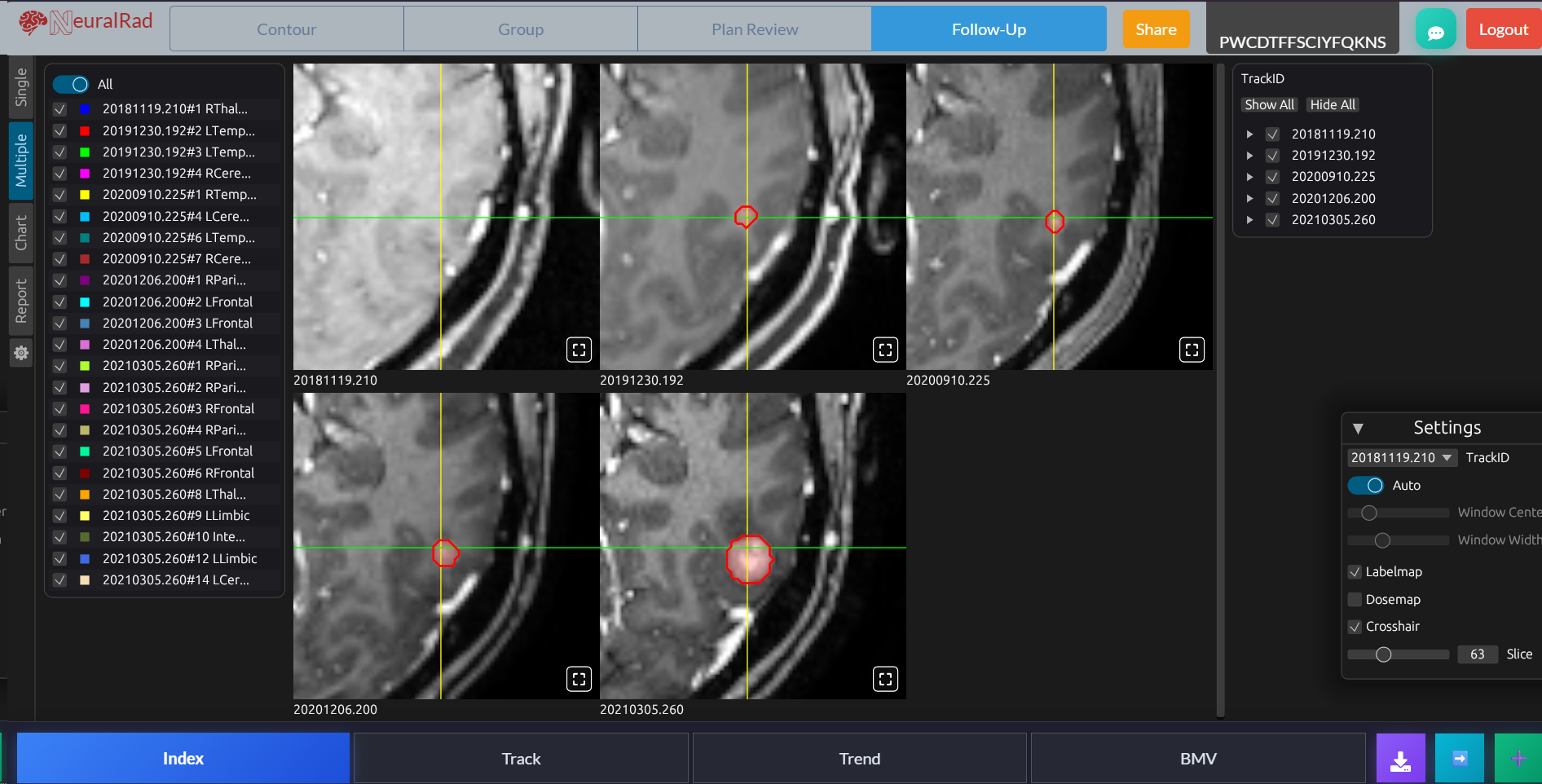Click the teal arrow export icon
The height and width of the screenshot is (784, 1542).
point(1459,758)
